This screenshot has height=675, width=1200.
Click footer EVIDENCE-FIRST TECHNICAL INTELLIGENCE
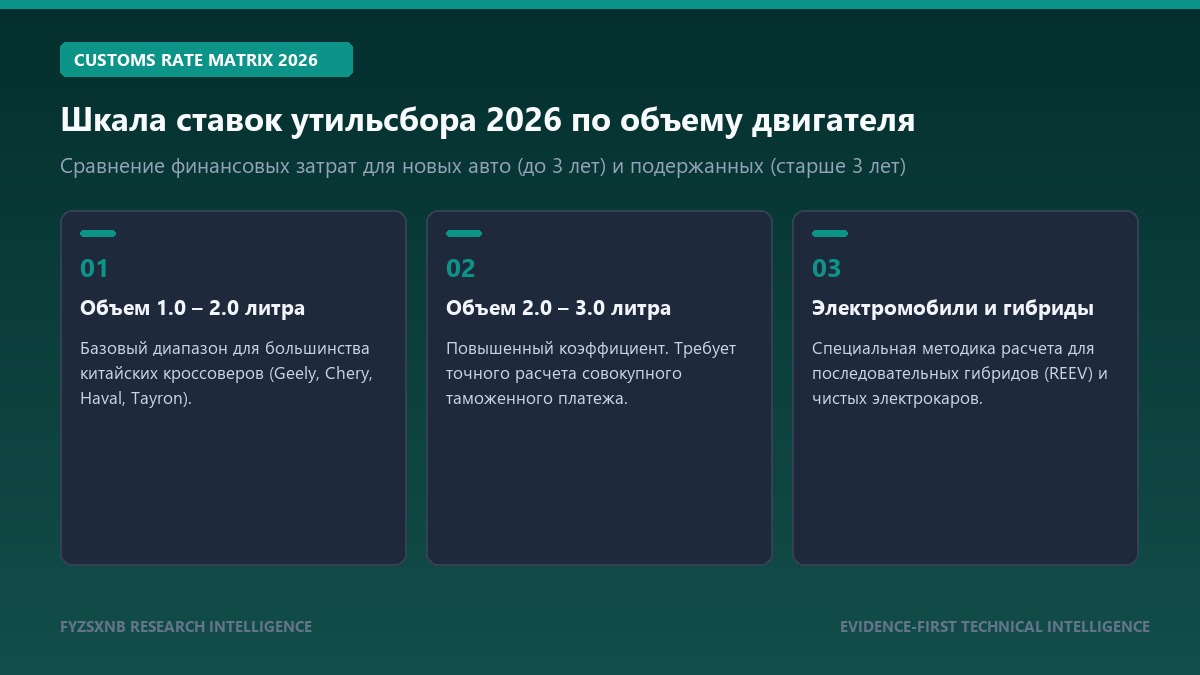tap(995, 627)
